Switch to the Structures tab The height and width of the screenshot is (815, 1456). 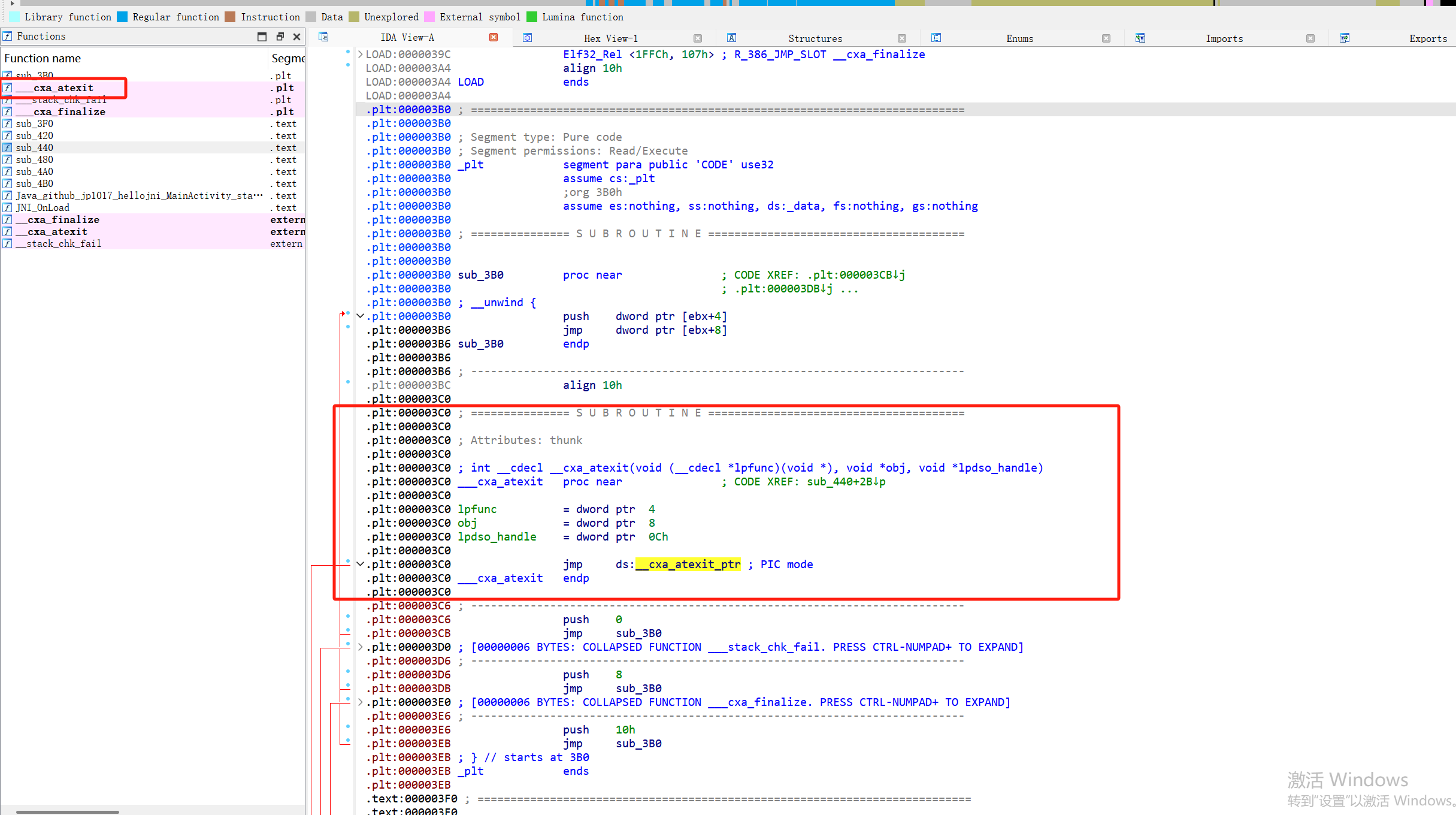[815, 38]
